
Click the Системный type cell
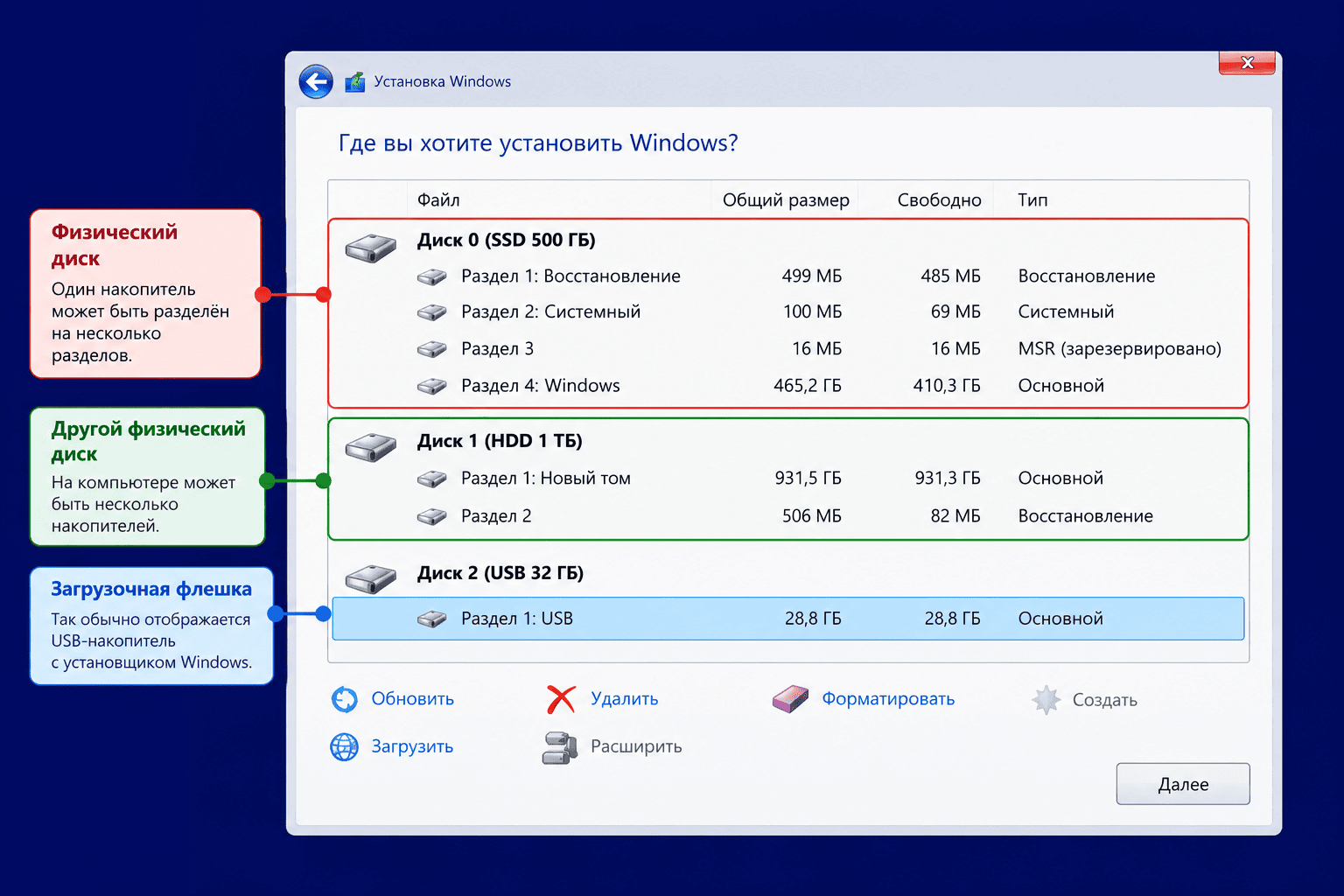coord(1066,311)
